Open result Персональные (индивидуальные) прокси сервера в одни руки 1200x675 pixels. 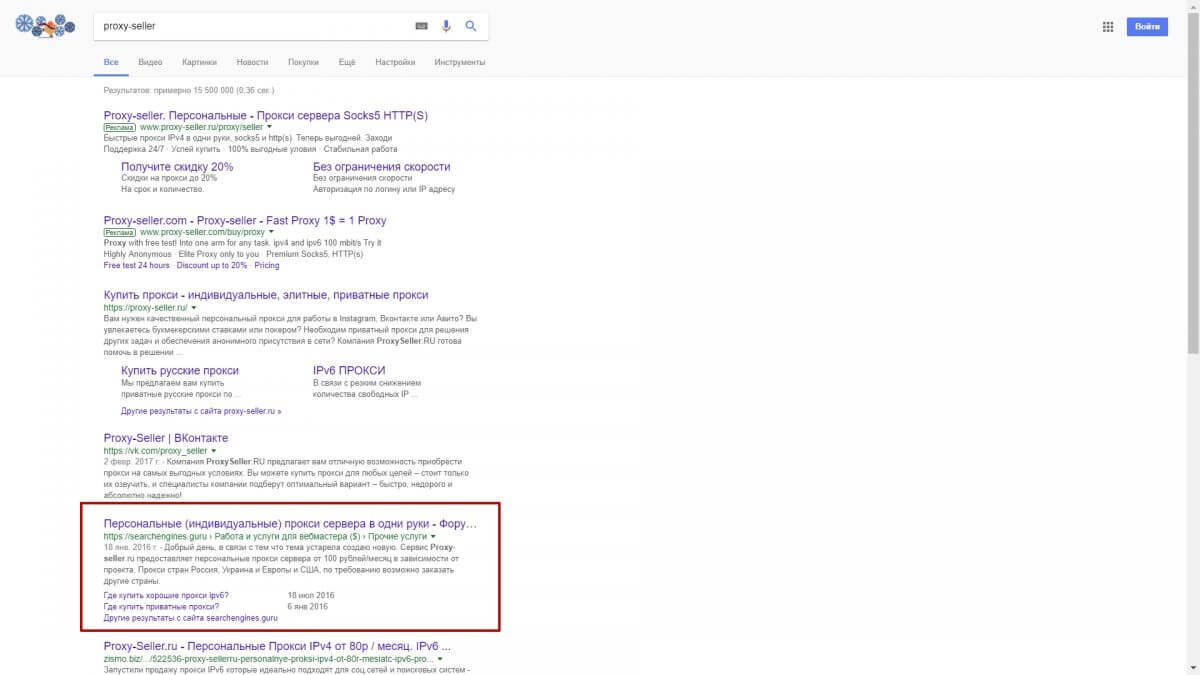290,524
